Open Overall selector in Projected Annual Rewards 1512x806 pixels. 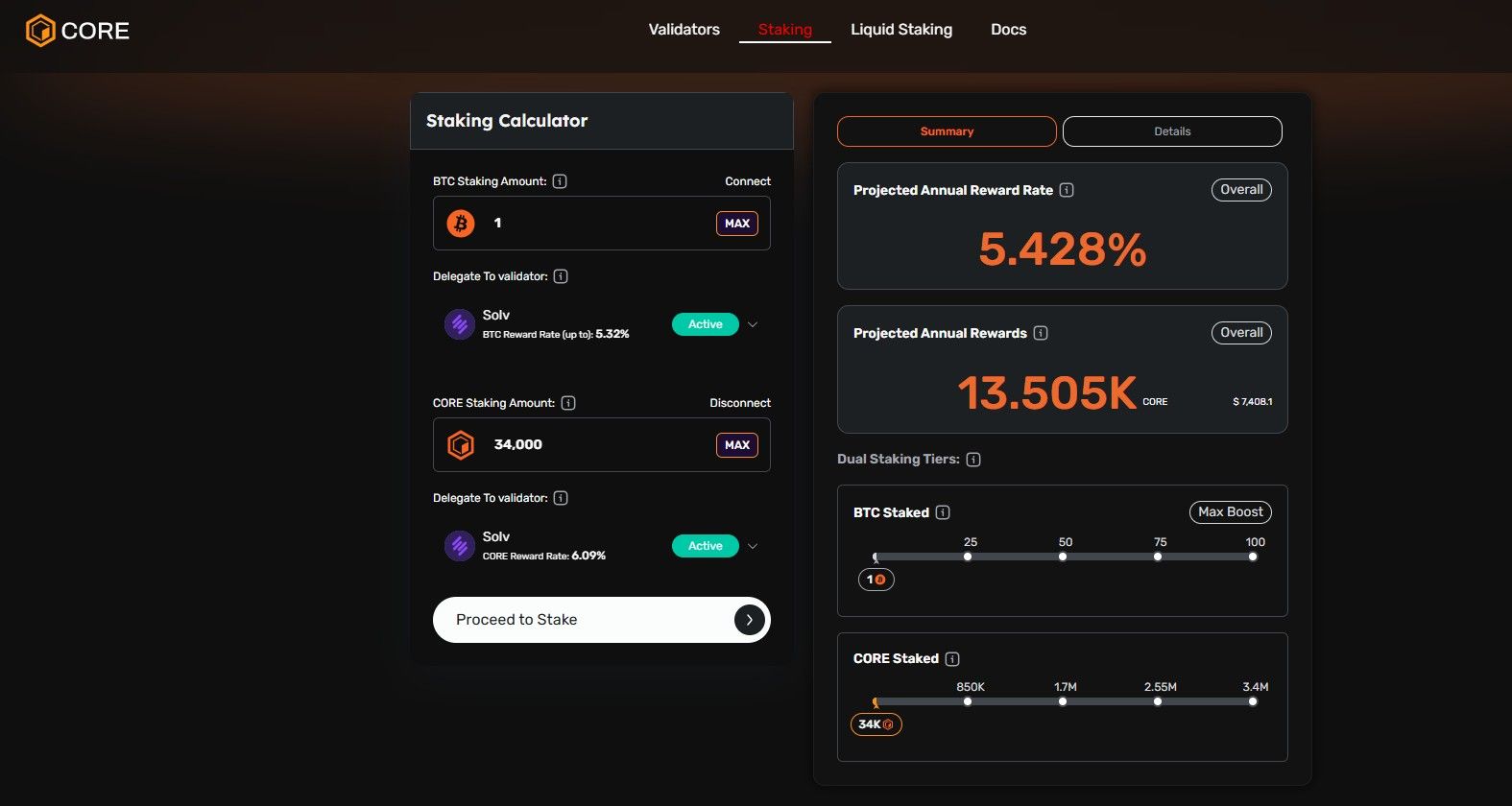(x=1241, y=333)
